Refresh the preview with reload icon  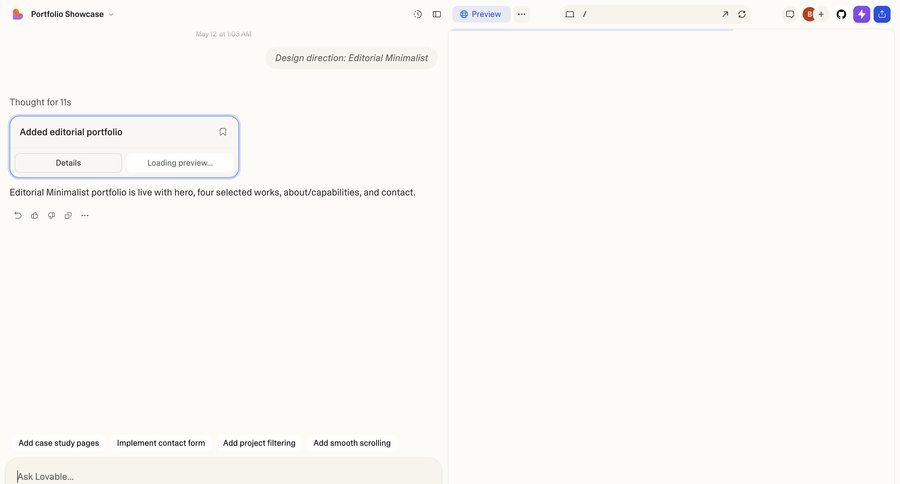(x=742, y=14)
